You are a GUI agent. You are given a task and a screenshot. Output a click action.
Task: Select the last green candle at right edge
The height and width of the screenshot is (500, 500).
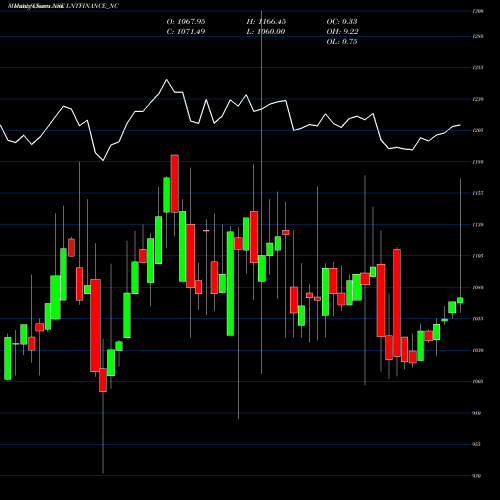tap(460, 300)
